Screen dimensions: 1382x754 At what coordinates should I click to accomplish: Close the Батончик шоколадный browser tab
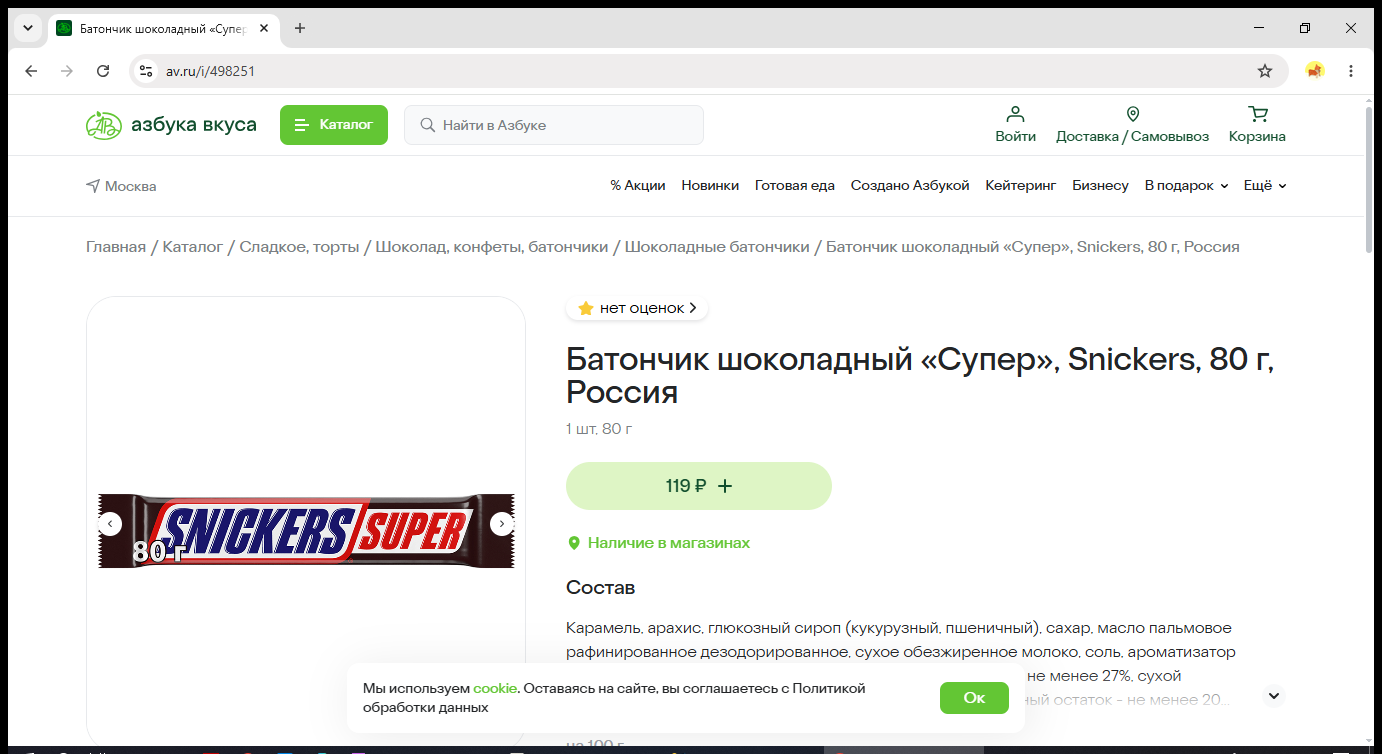[264, 28]
